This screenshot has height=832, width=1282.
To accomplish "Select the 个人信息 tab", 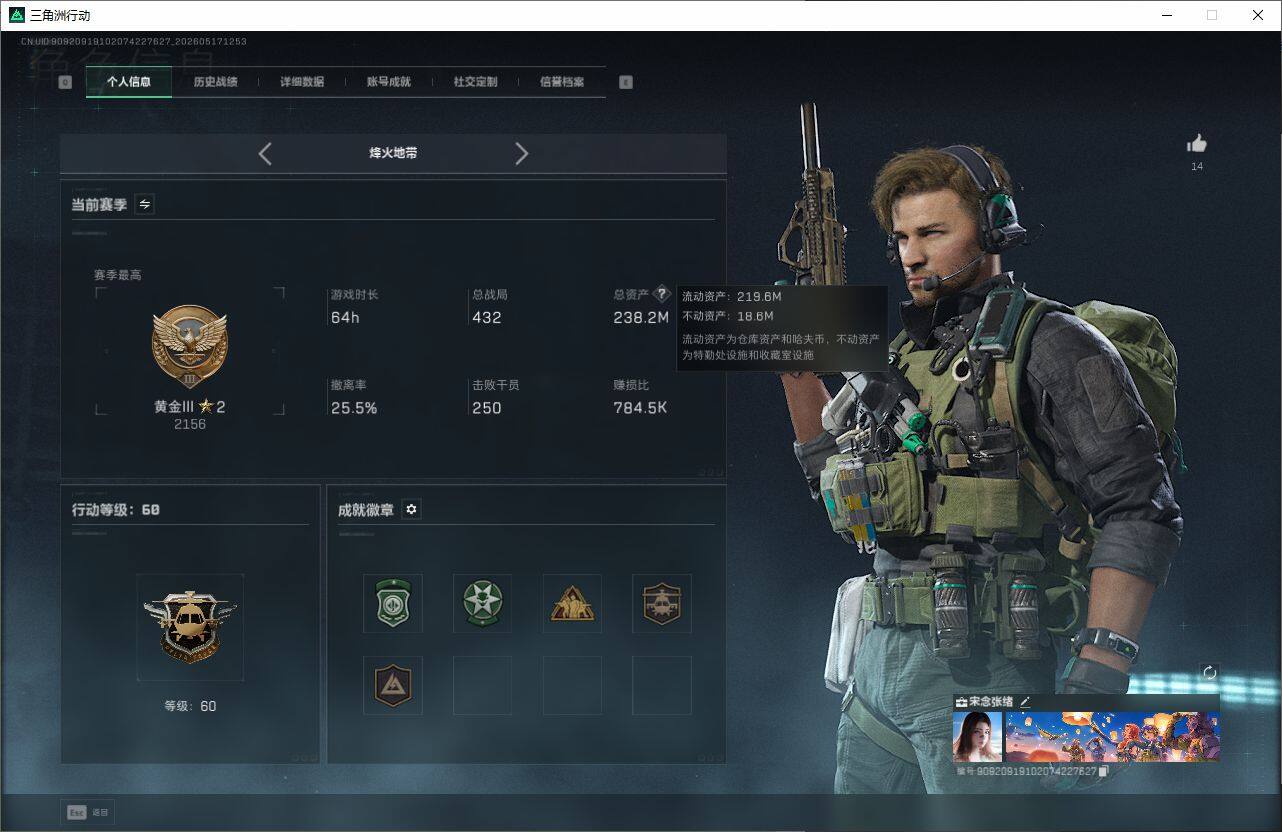I will coord(129,82).
